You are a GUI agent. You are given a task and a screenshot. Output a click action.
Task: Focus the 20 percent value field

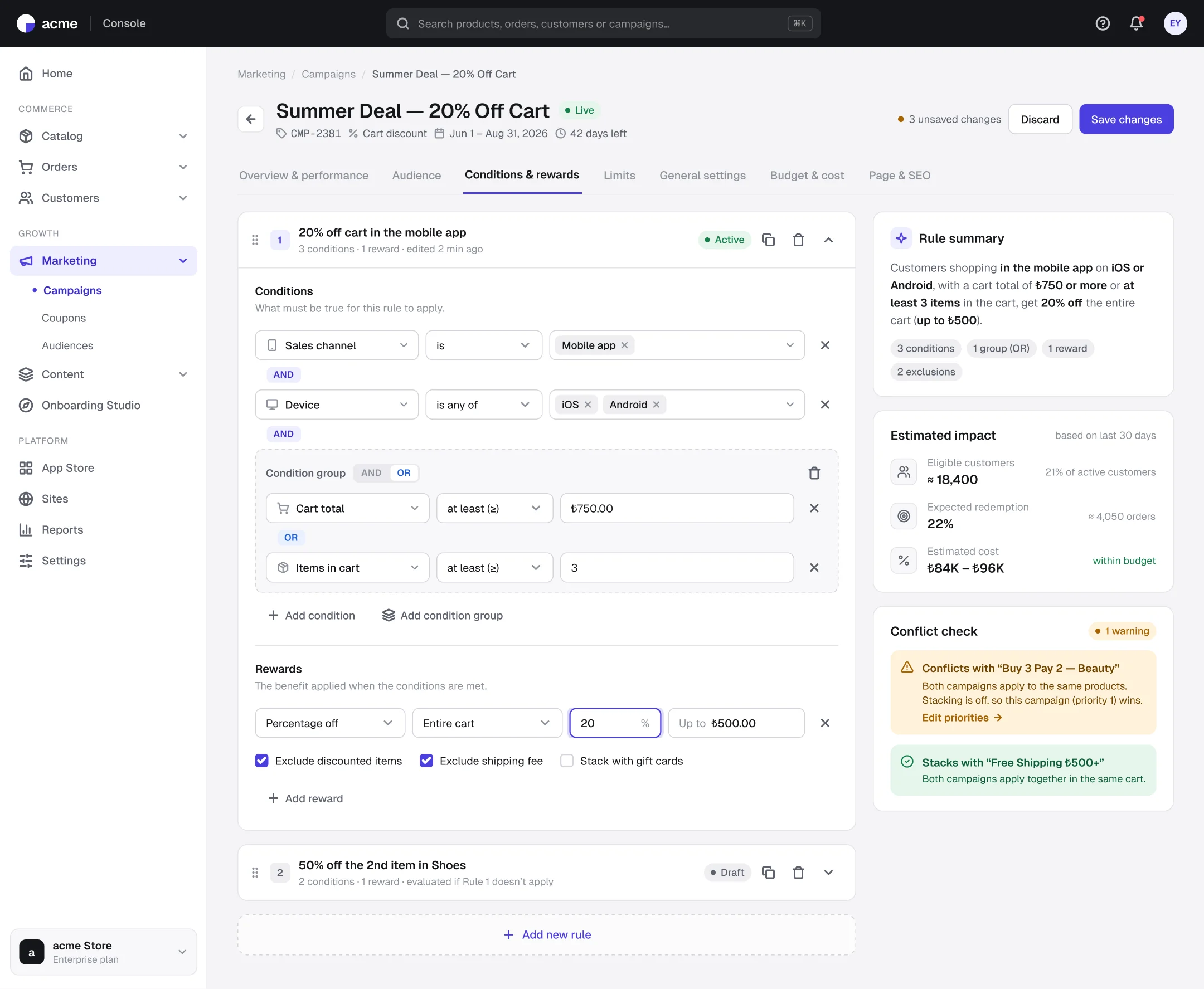(x=615, y=723)
